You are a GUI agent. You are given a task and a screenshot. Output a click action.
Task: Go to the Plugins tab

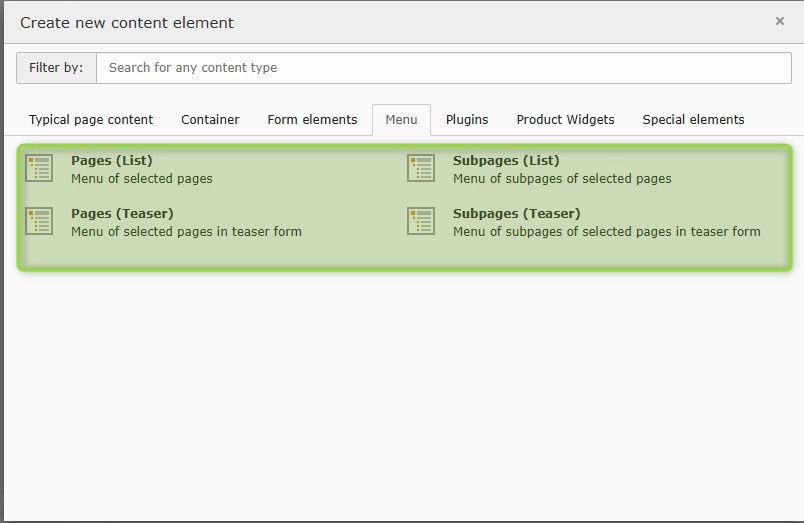[x=467, y=120]
